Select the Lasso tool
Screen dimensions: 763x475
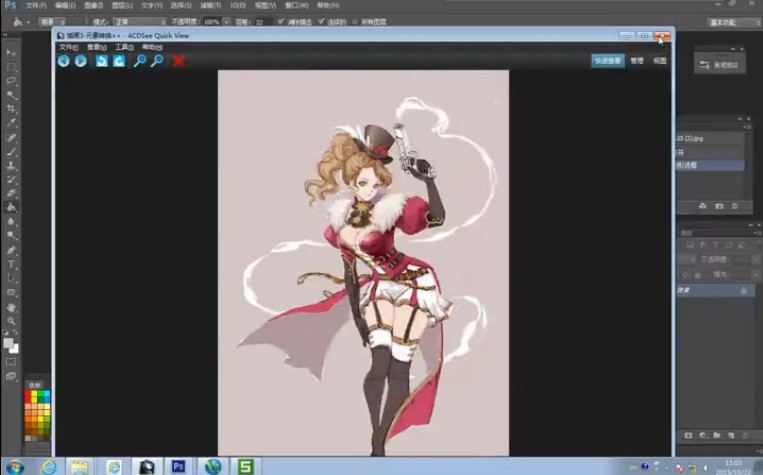[x=11, y=81]
